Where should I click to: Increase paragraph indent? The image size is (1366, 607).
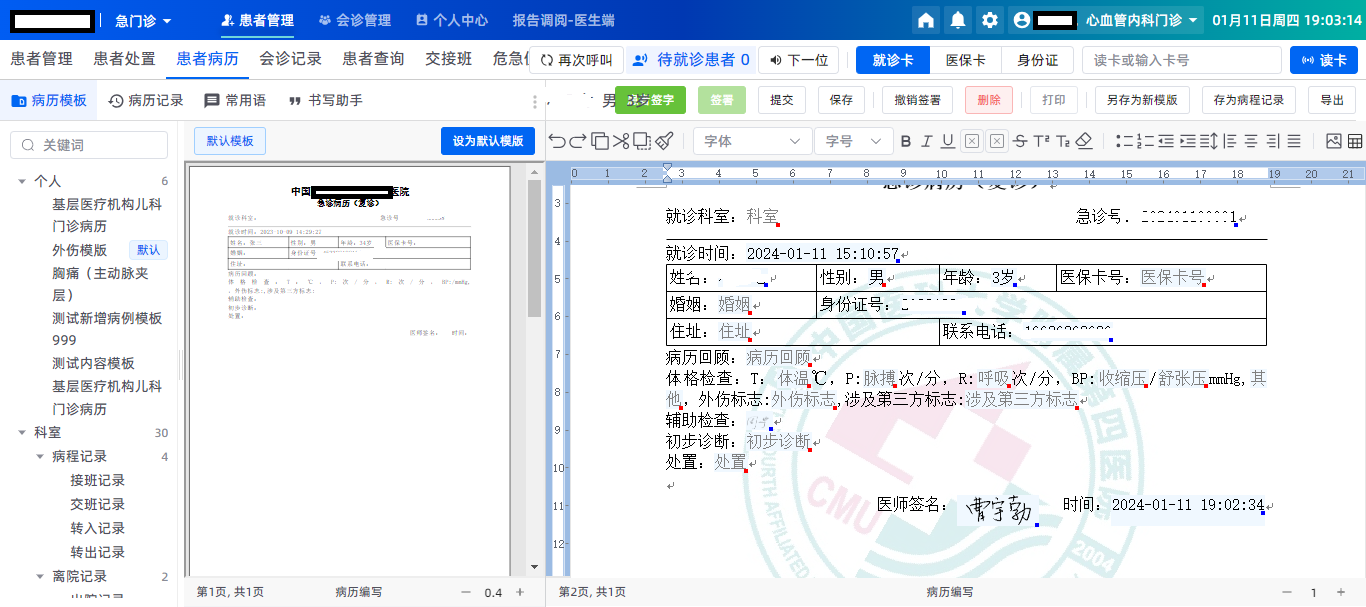[x=1187, y=141]
